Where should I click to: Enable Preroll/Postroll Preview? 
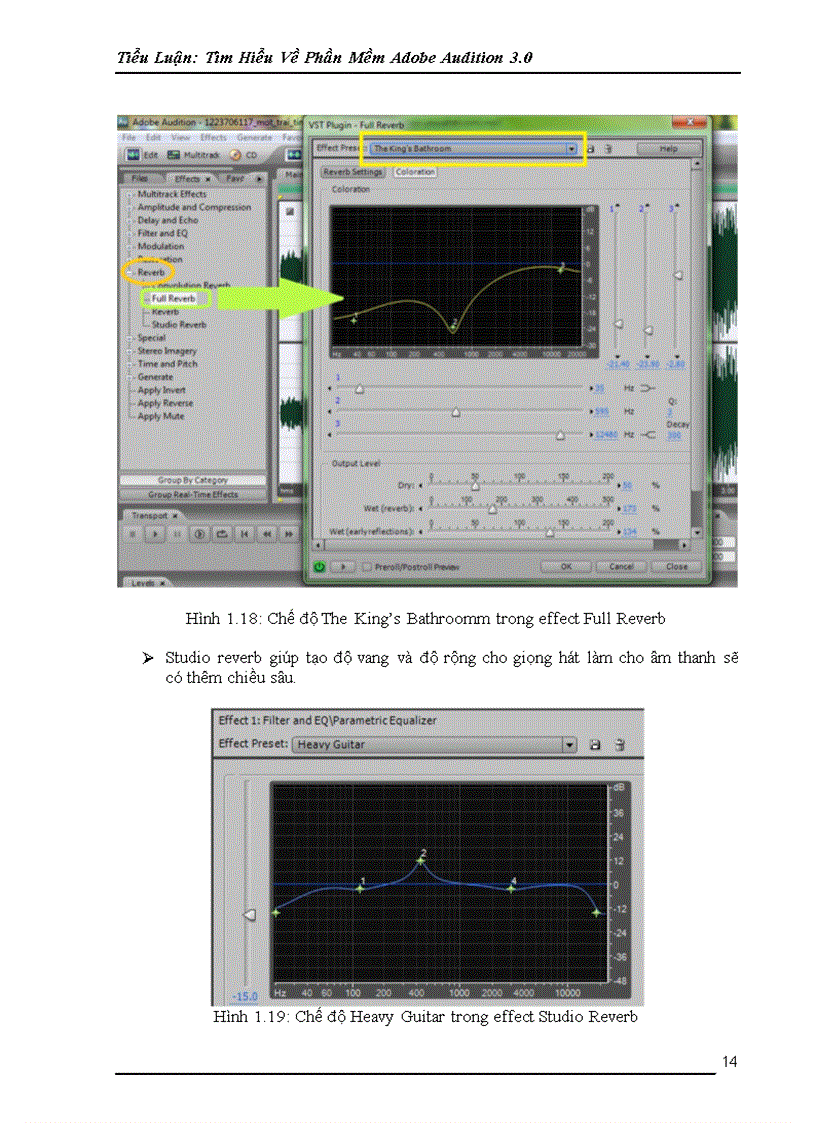click(x=365, y=564)
